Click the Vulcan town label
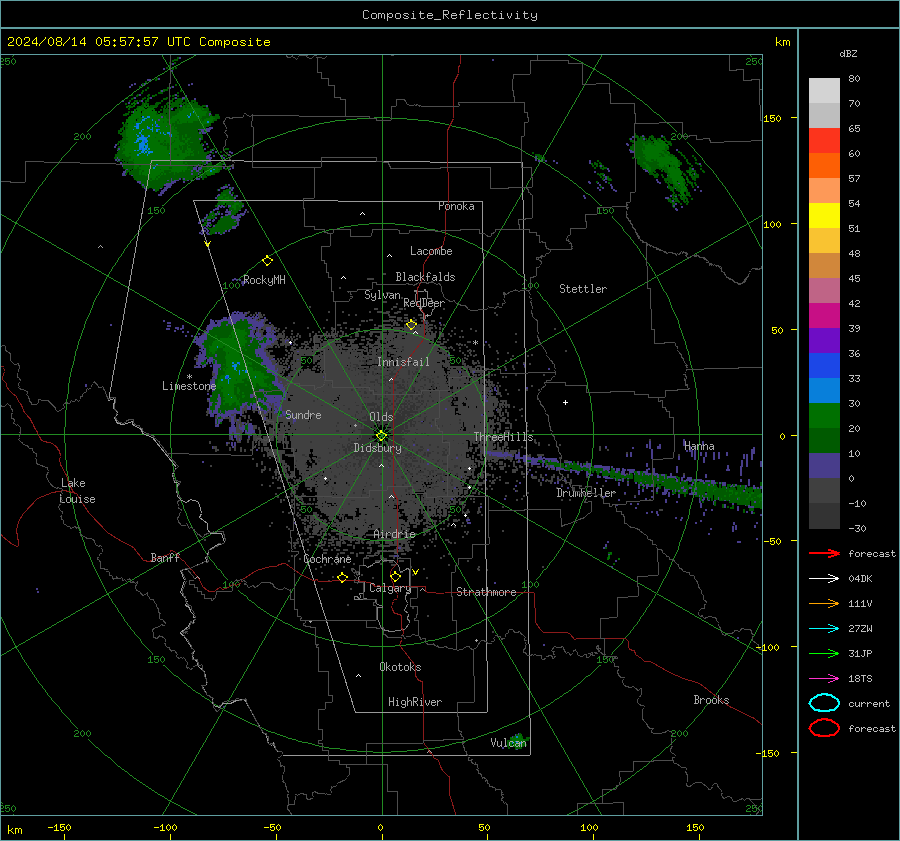Image resolution: width=900 pixels, height=841 pixels. (508, 743)
